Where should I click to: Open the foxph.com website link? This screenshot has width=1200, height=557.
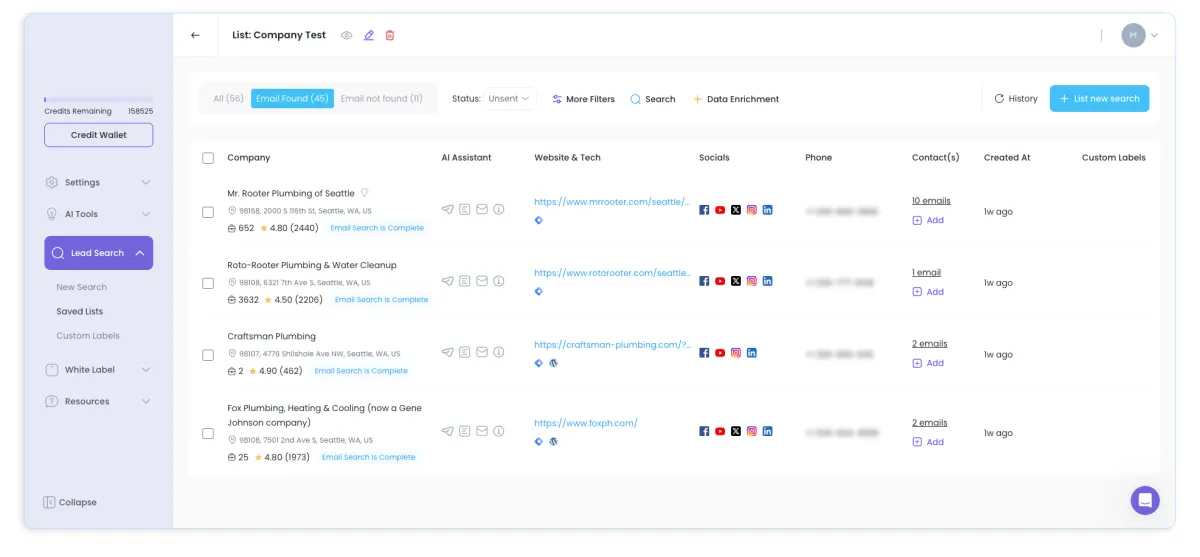[x=586, y=423]
